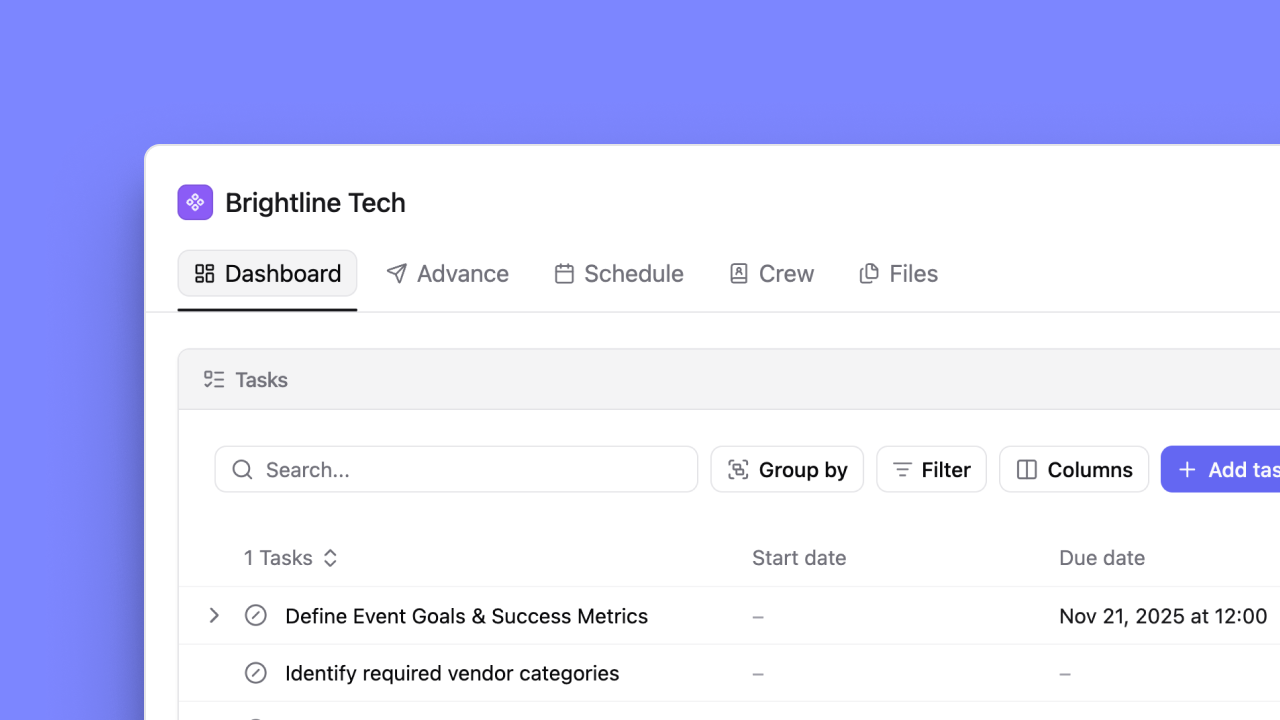Image resolution: width=1280 pixels, height=720 pixels.
Task: Expand the Define Event Goals task row
Action: point(213,615)
